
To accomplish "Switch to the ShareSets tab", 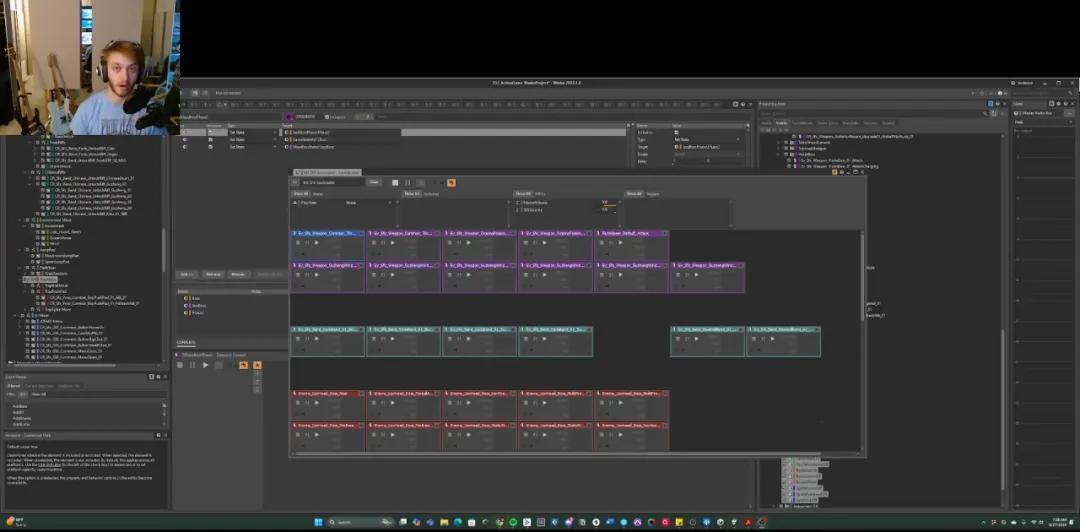I will click(850, 123).
